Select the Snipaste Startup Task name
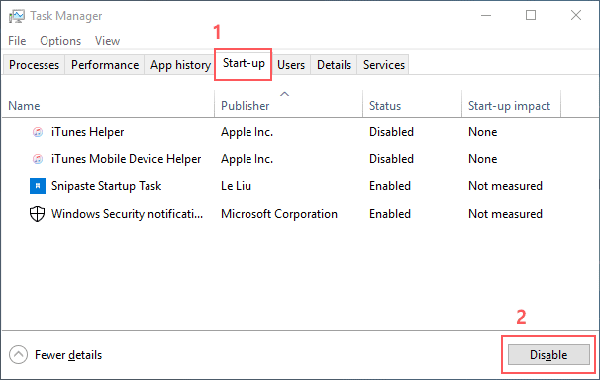The height and width of the screenshot is (380, 600). tap(106, 186)
